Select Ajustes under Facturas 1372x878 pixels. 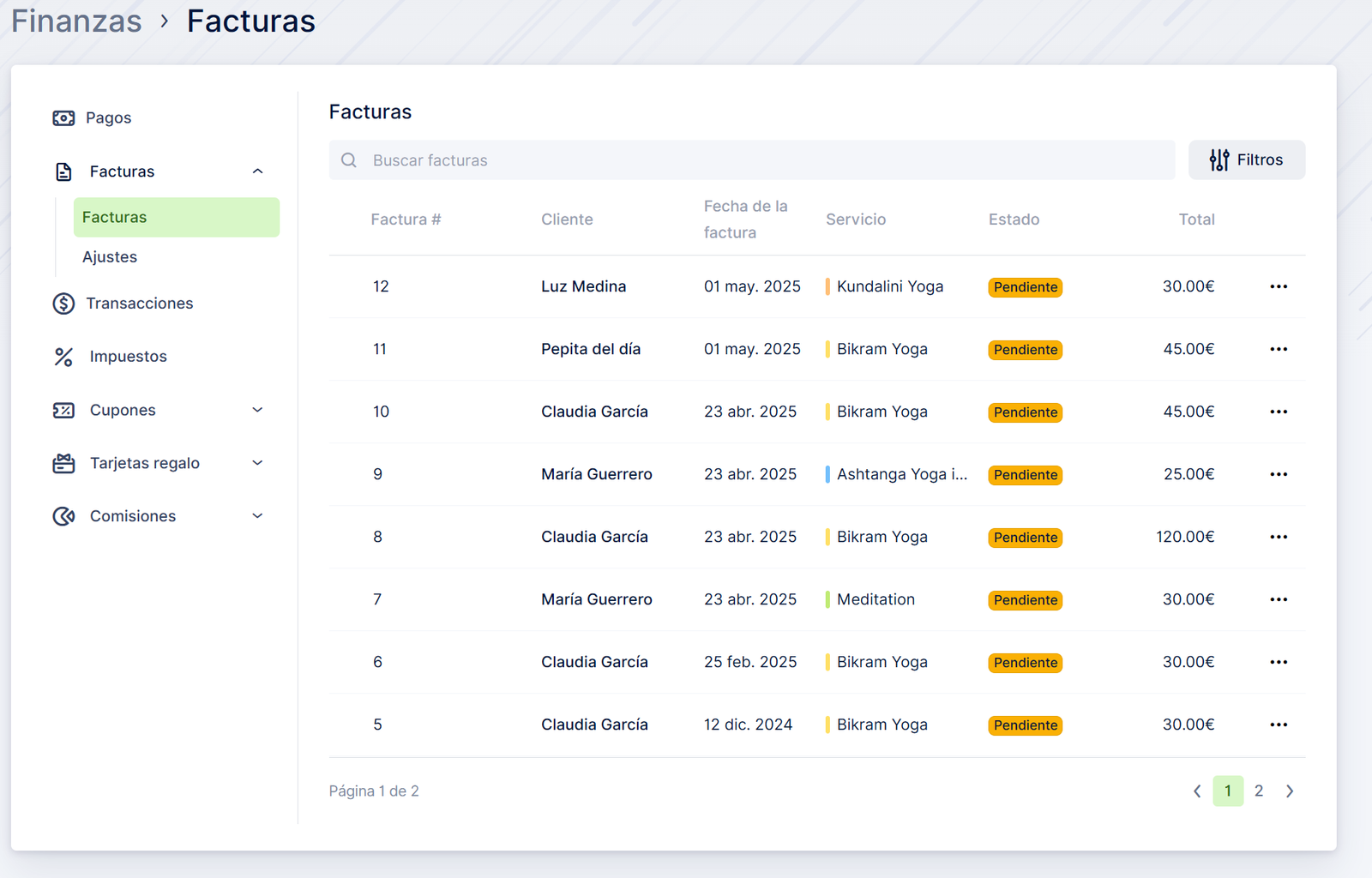110,257
